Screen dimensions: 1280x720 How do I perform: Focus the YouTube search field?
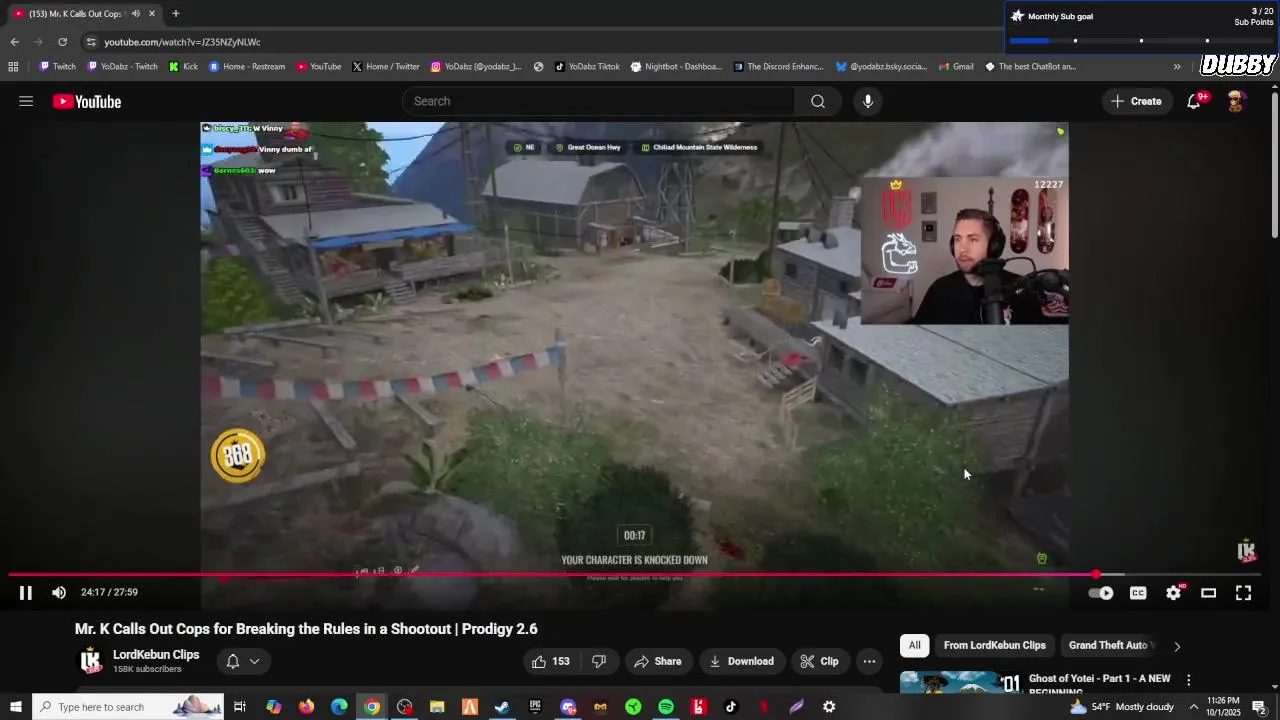pos(599,101)
